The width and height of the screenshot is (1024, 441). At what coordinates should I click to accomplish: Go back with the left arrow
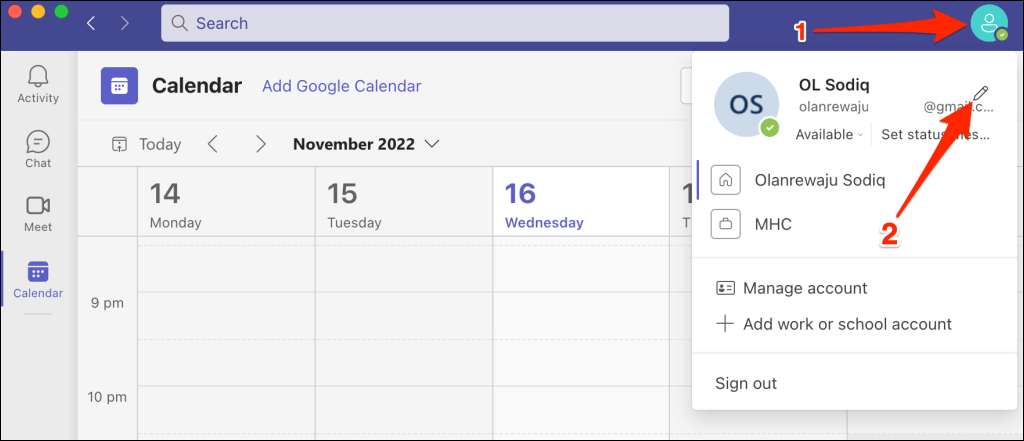[x=91, y=22]
